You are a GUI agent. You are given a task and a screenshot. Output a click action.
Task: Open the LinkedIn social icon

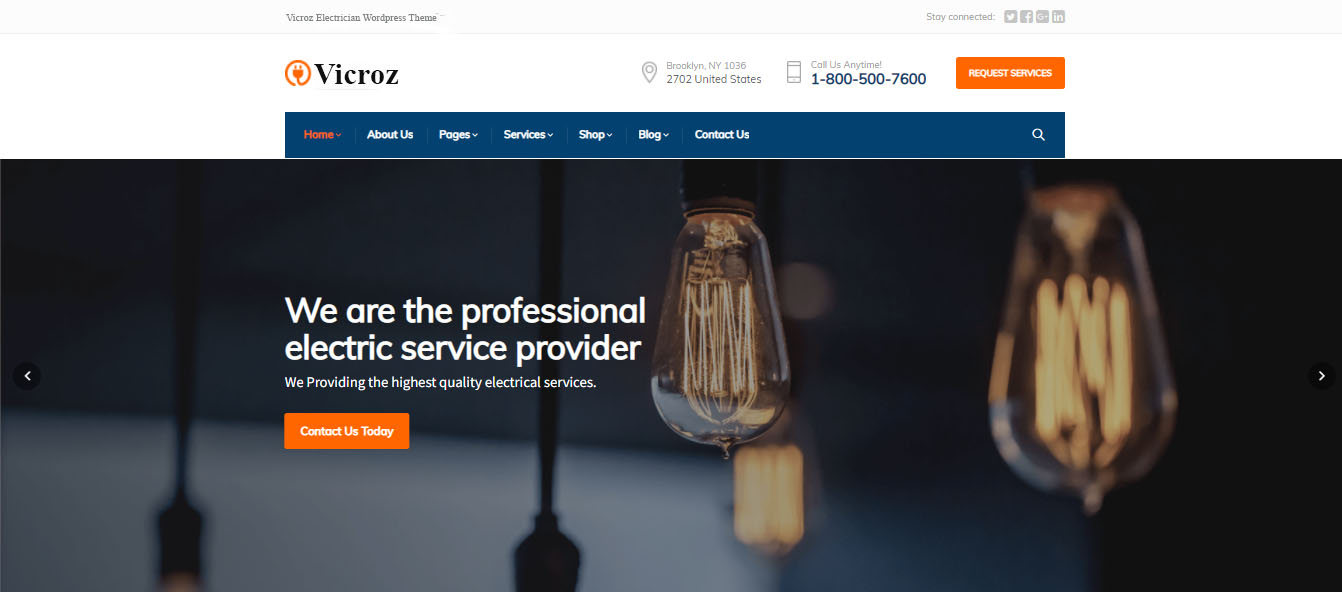[1058, 16]
